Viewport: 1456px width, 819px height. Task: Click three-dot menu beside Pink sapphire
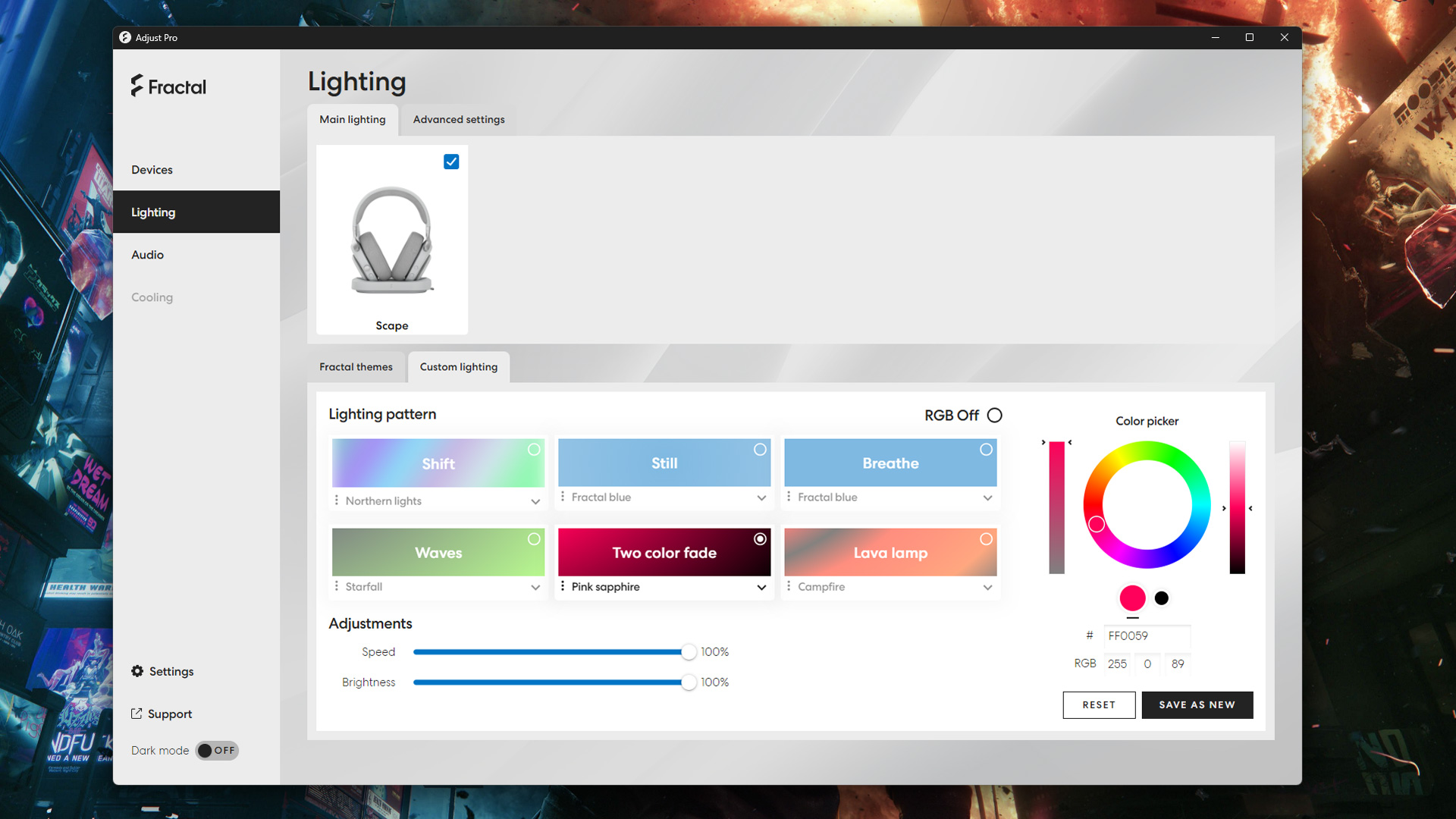563,586
